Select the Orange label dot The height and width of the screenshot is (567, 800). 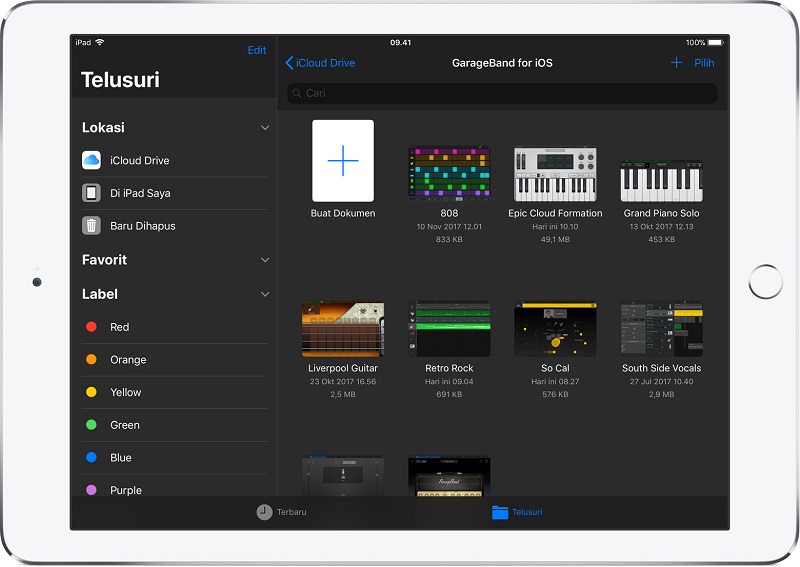pos(91,359)
